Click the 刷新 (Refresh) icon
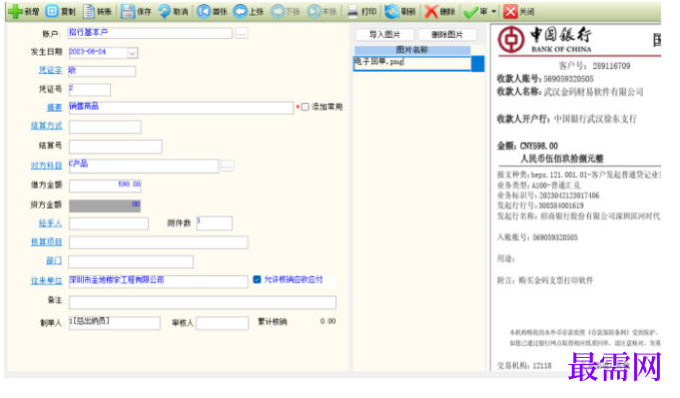Screen dimensions: 680x398 (392, 11)
